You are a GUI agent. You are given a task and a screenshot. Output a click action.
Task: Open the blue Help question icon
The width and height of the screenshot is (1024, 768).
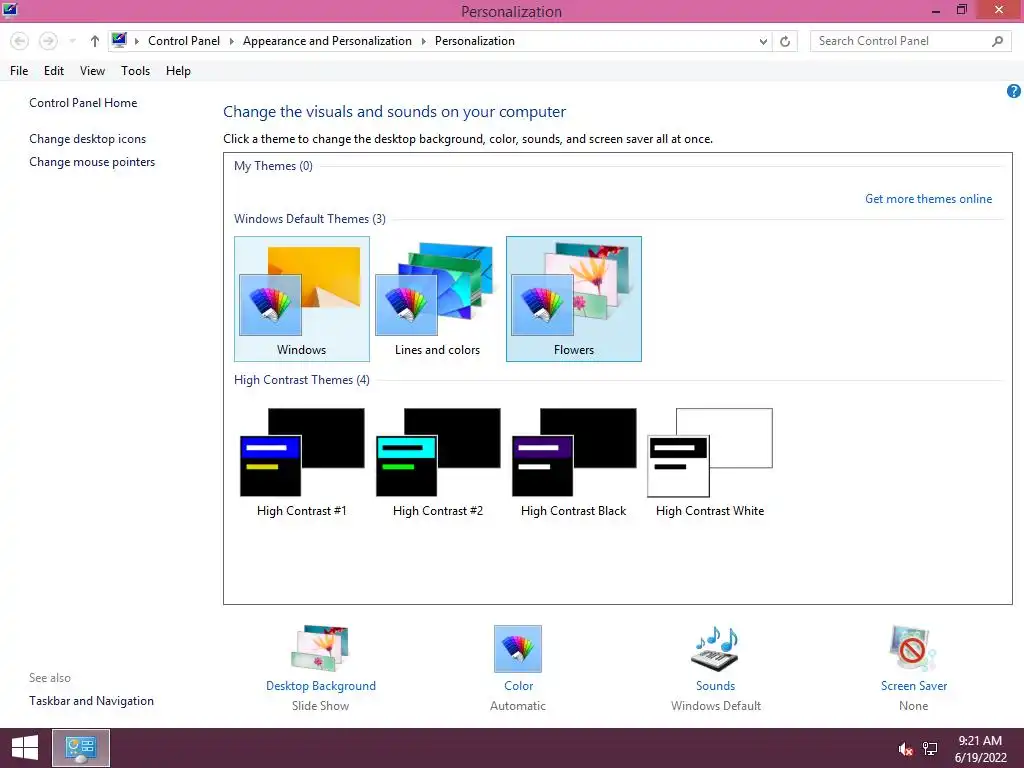point(1014,91)
